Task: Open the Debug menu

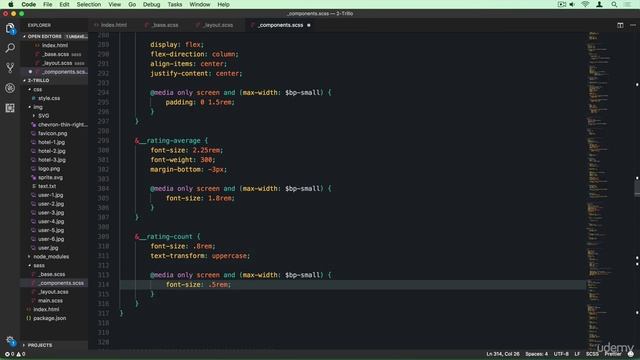Action: coord(151,4)
